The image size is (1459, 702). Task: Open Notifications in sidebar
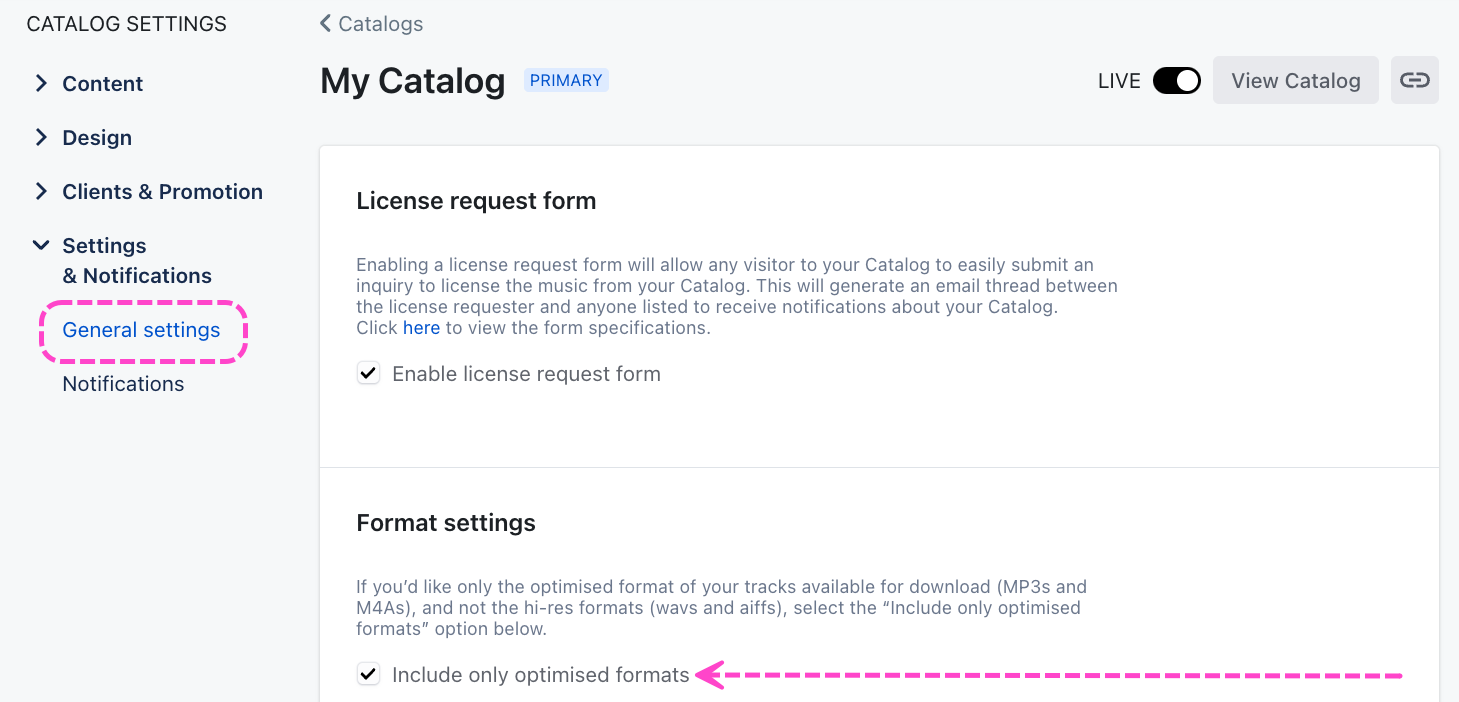(x=123, y=384)
